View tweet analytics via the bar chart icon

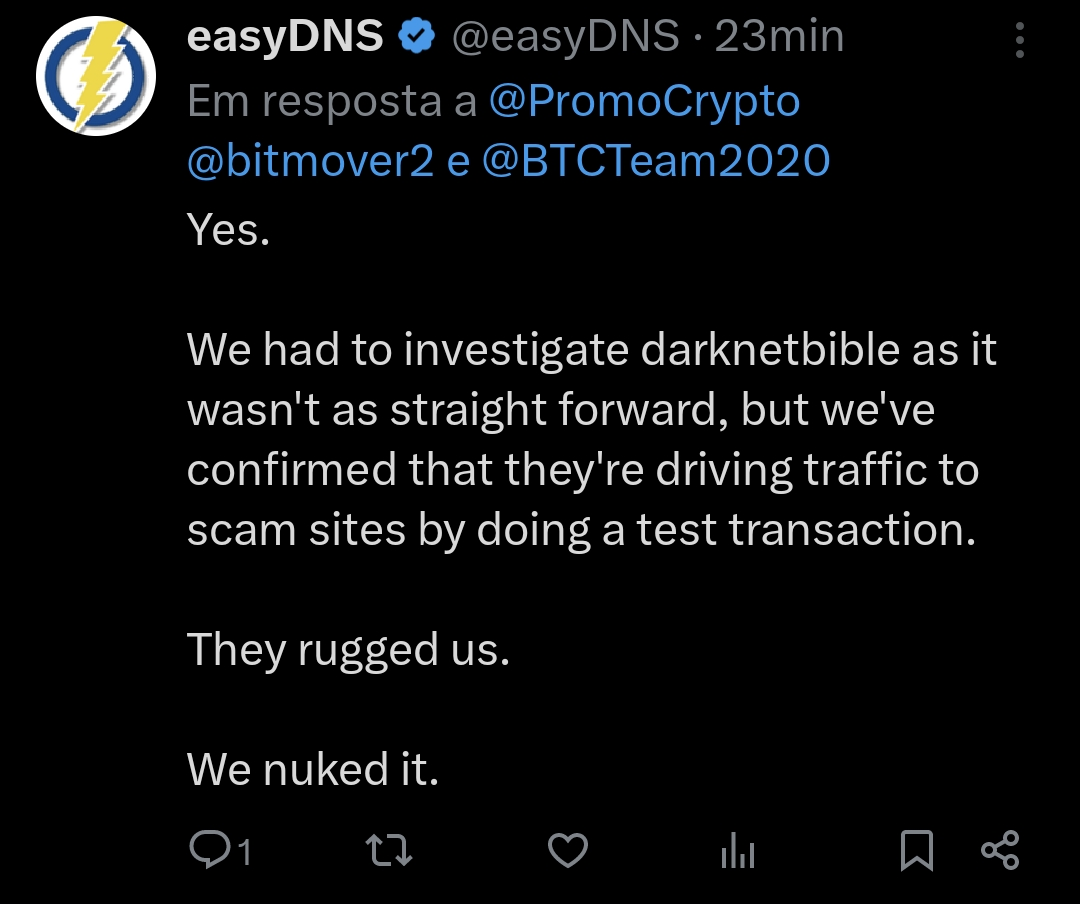click(738, 850)
